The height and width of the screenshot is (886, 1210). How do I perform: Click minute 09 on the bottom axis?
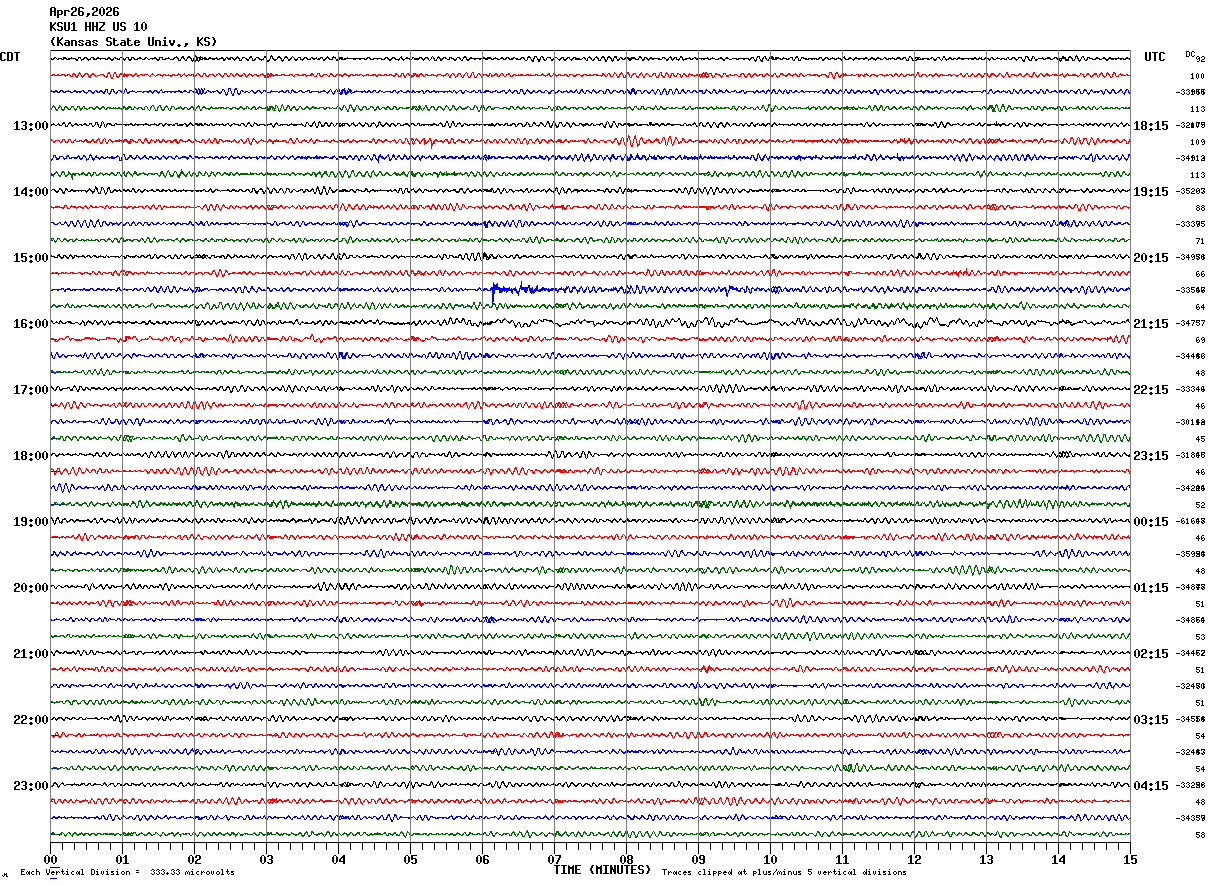coord(698,859)
